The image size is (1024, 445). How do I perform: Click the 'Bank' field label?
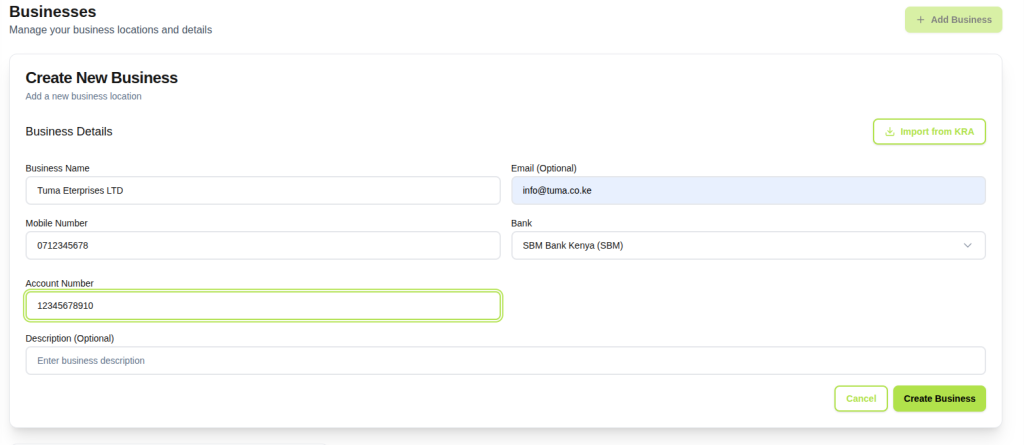521,223
